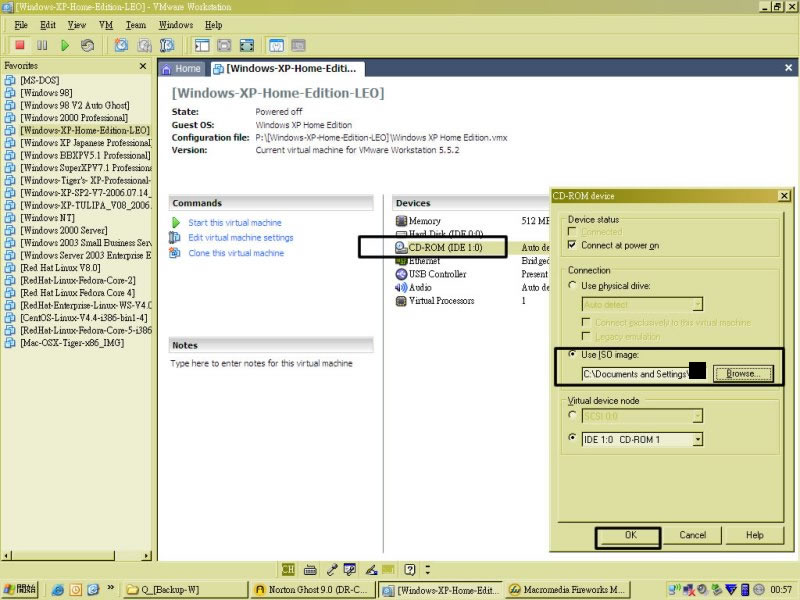The image size is (800, 600).
Task: Select [Windows 98] in Favorites
Action: 46,92
